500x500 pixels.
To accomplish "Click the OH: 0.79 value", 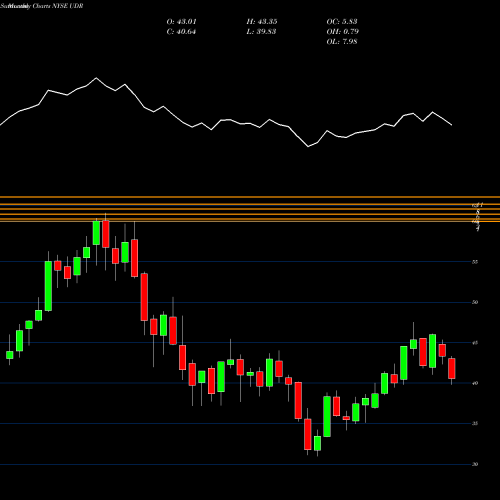I will [343, 32].
